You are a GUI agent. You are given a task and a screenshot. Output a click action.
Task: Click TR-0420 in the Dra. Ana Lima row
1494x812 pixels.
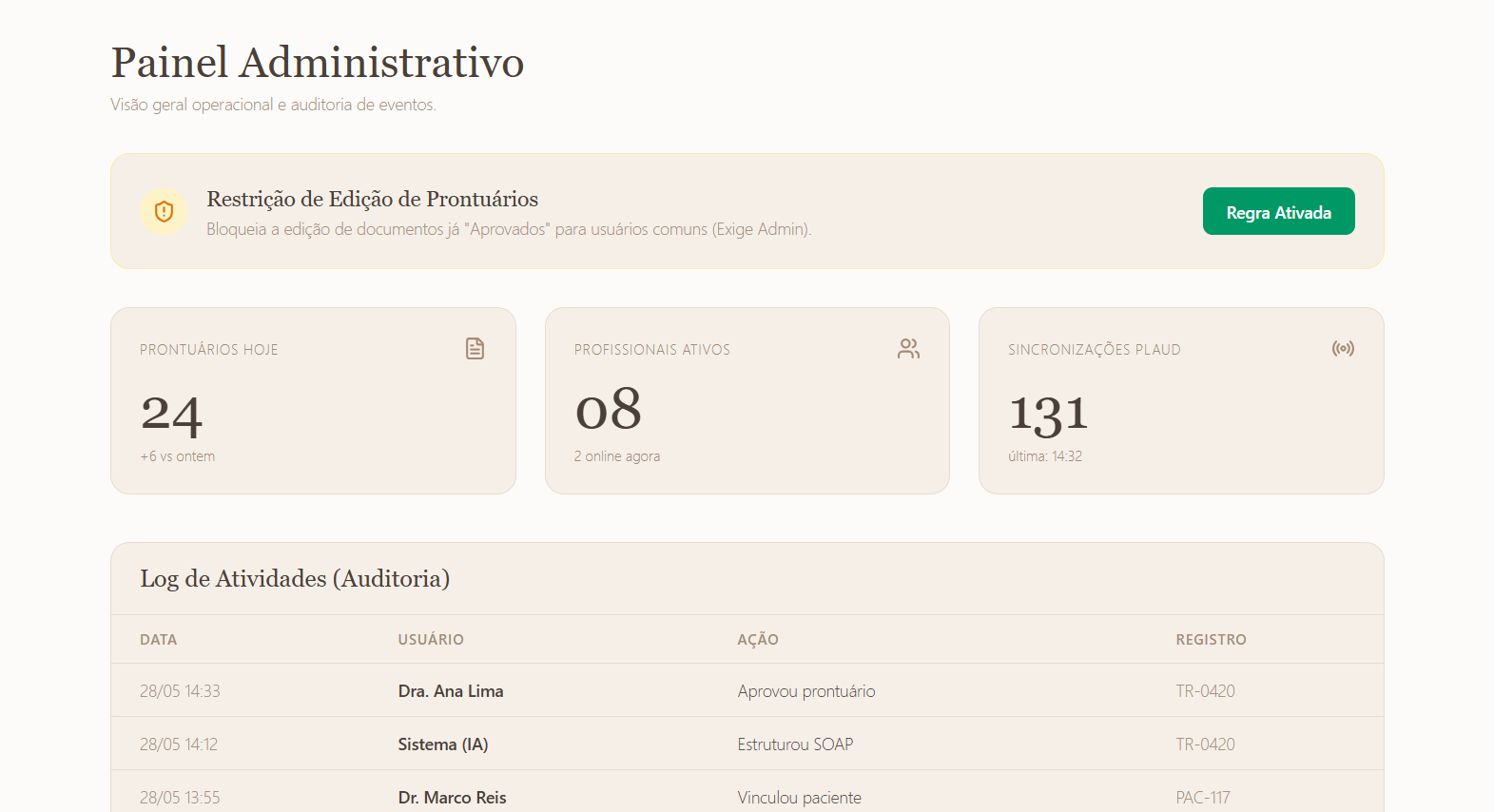pyautogui.click(x=1205, y=691)
